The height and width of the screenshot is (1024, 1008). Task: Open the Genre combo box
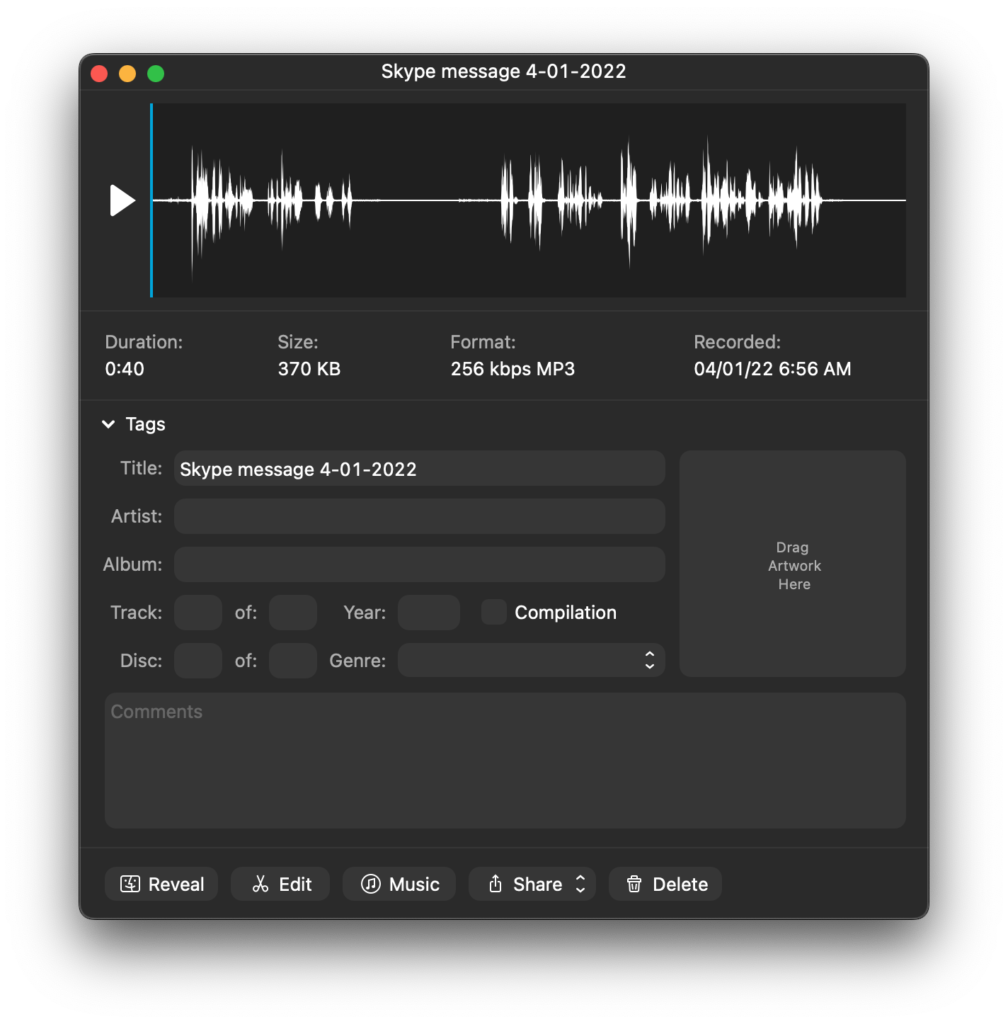pyautogui.click(x=531, y=661)
